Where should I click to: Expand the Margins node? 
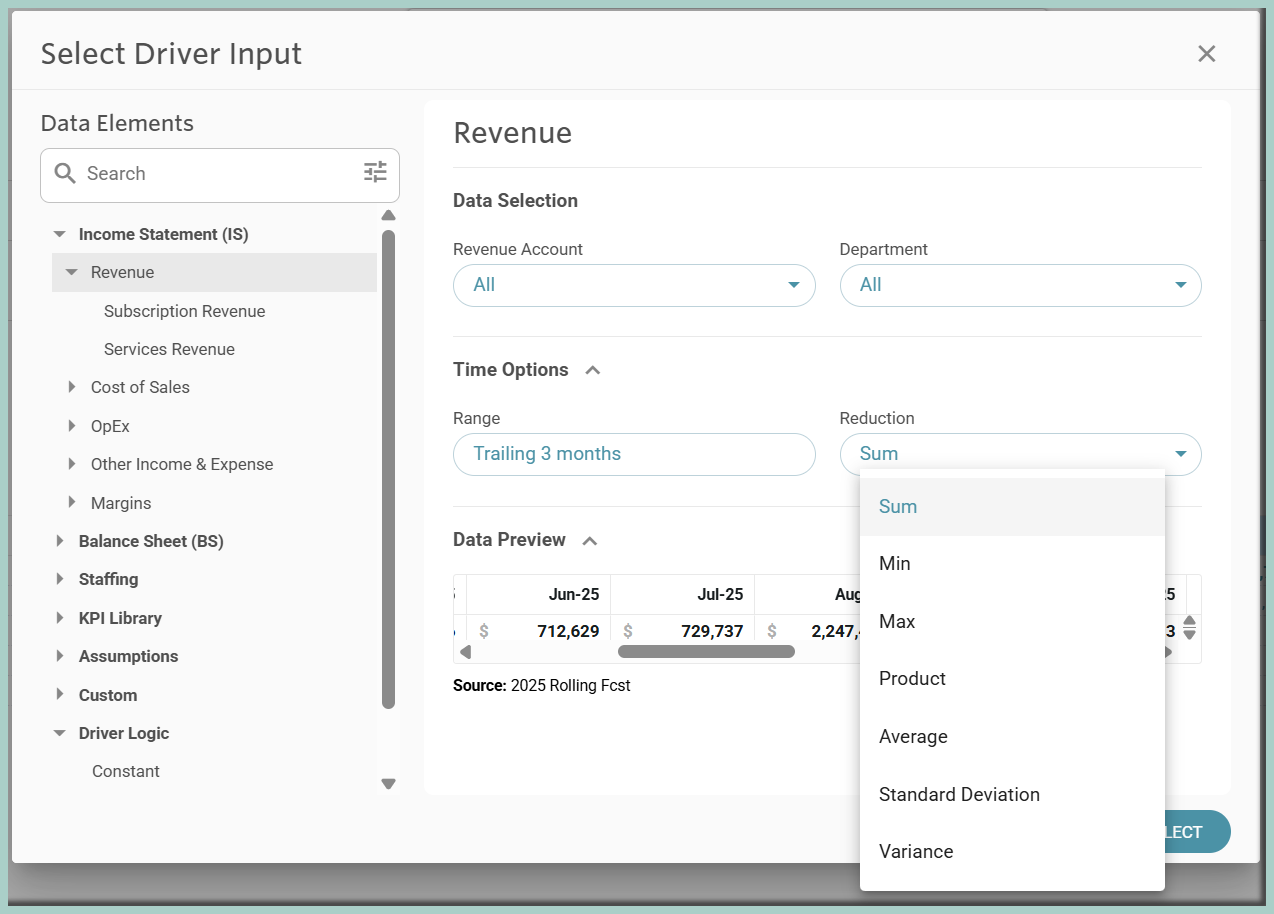click(x=71, y=502)
